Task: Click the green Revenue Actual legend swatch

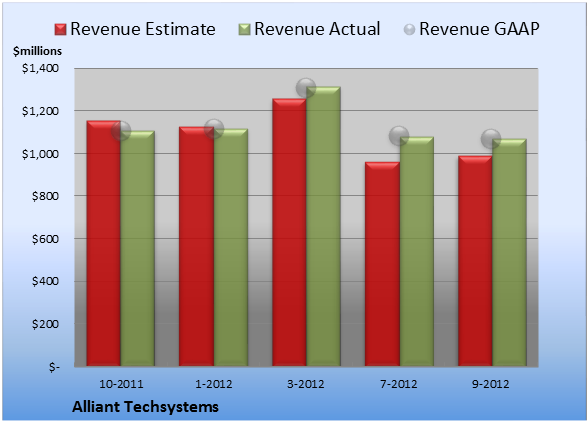Action: (244, 30)
